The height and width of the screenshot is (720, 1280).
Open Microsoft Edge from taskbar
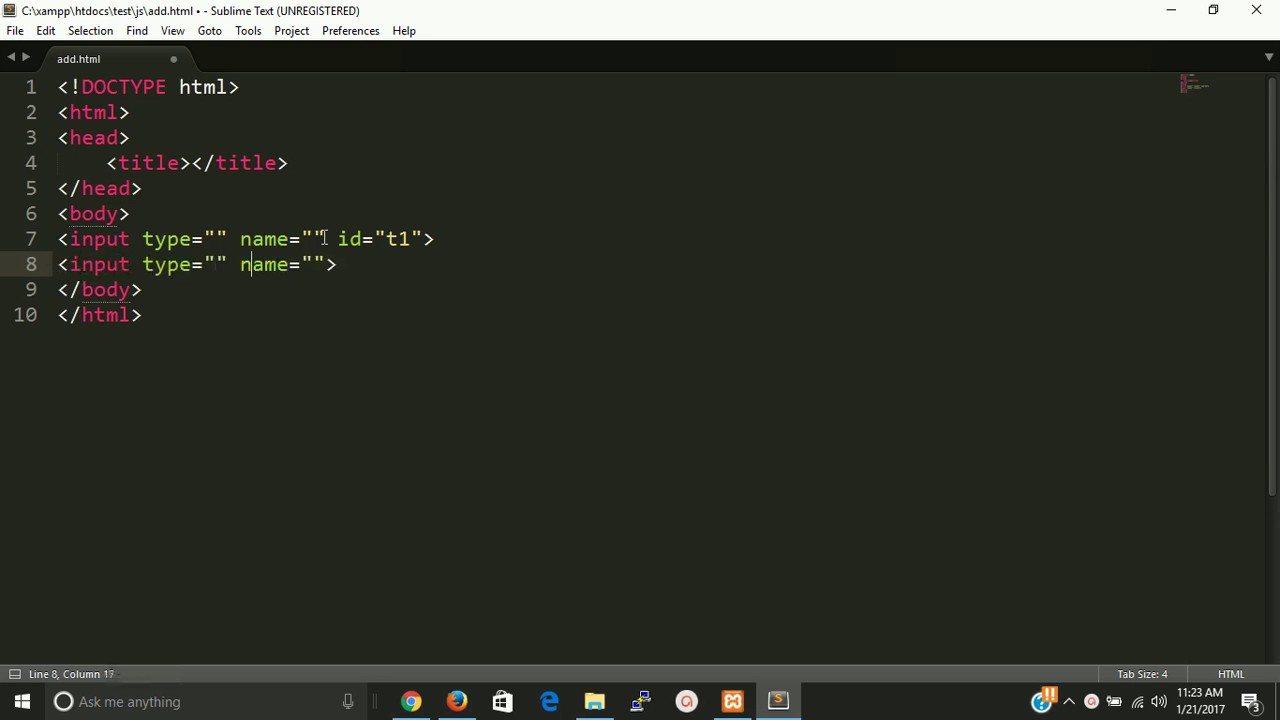(x=549, y=701)
